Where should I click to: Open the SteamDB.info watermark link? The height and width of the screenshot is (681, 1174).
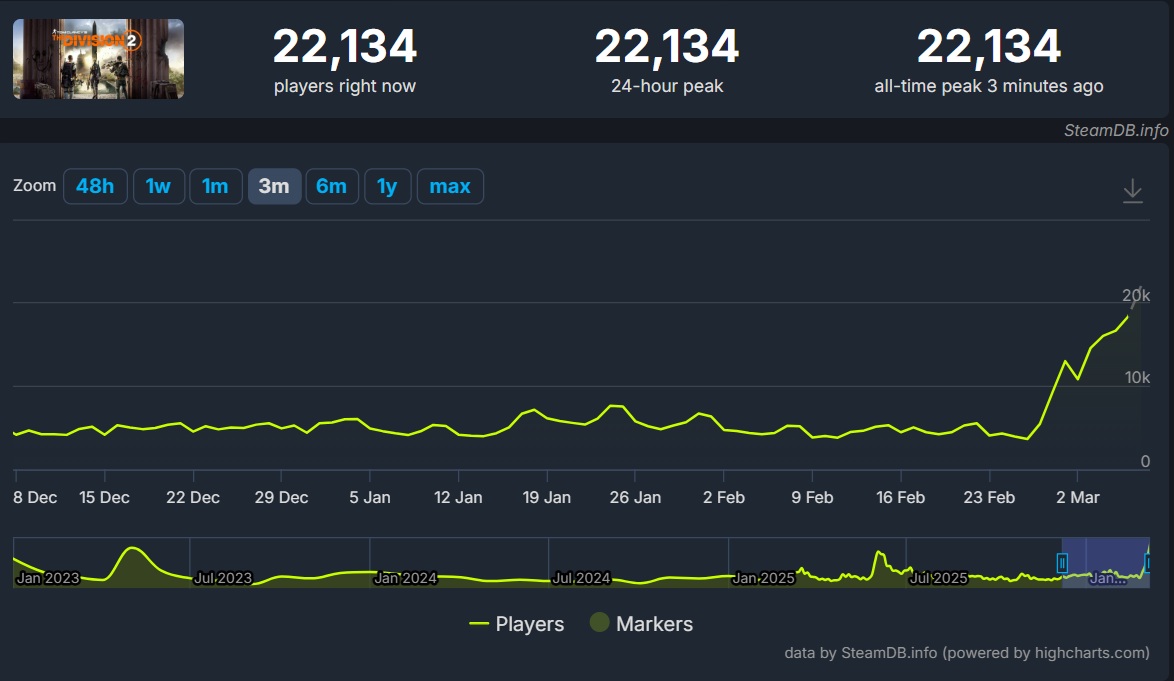[x=1115, y=131]
